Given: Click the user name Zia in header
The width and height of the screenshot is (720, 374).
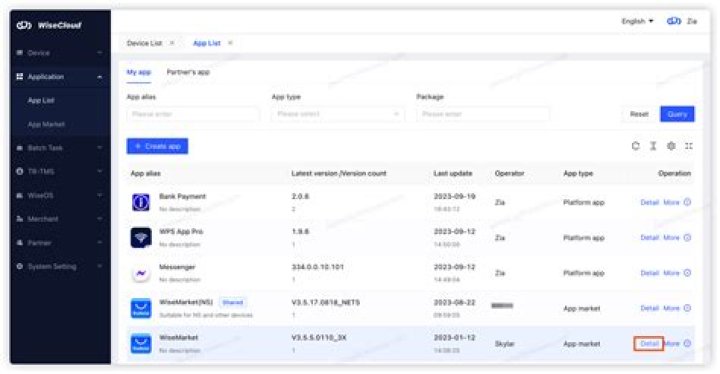Looking at the screenshot, I should tap(692, 21).
